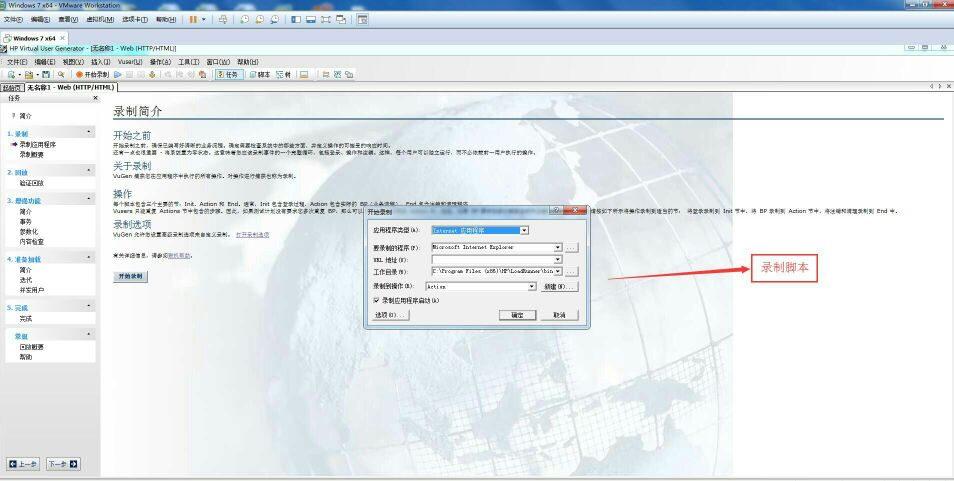
Task: Expand the 要录制的程序 combo box
Action: (x=557, y=247)
